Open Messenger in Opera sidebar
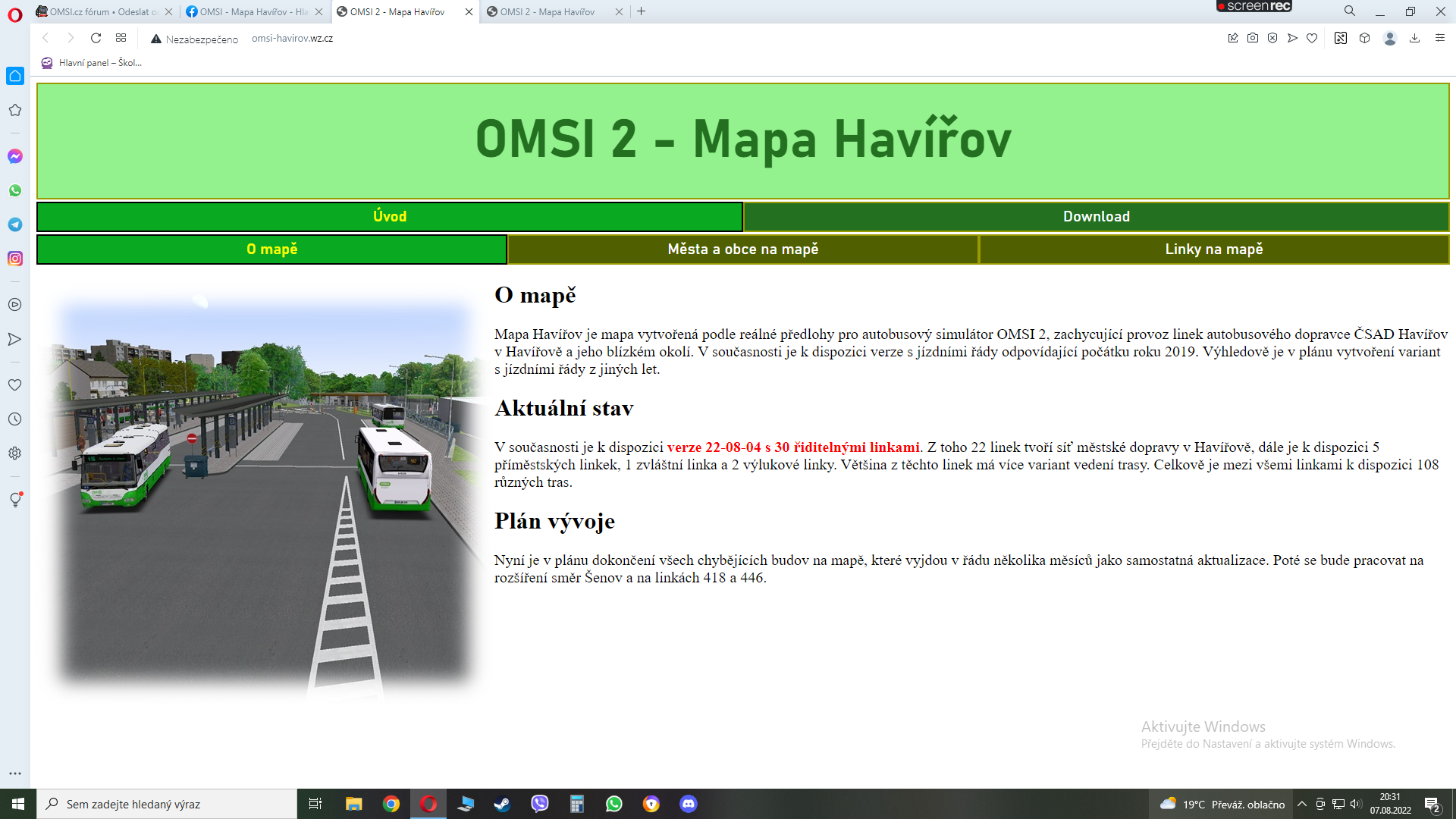This screenshot has width=1456, height=819. (x=15, y=156)
